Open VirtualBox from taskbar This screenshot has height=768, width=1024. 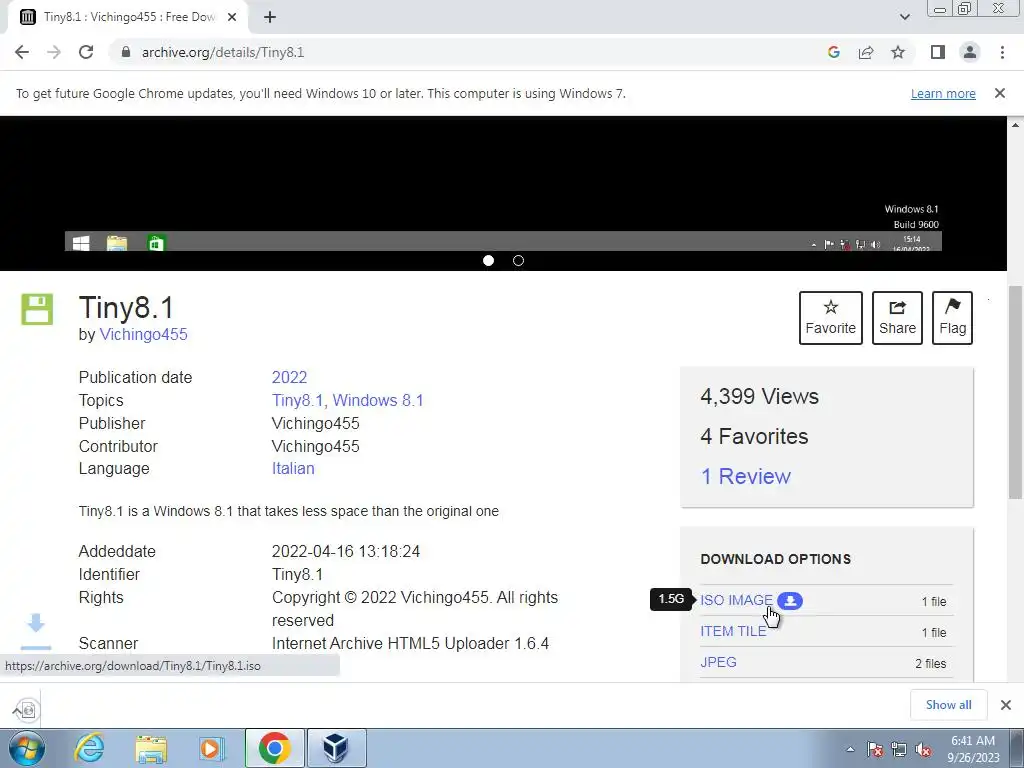tap(336, 748)
